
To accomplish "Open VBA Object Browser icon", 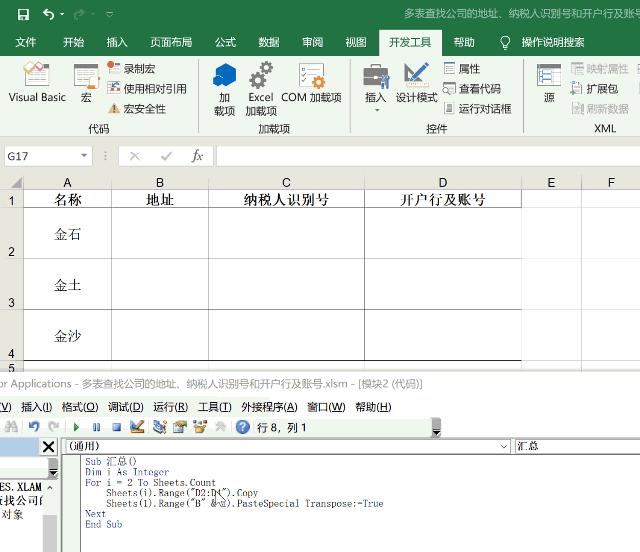I will [200, 427].
